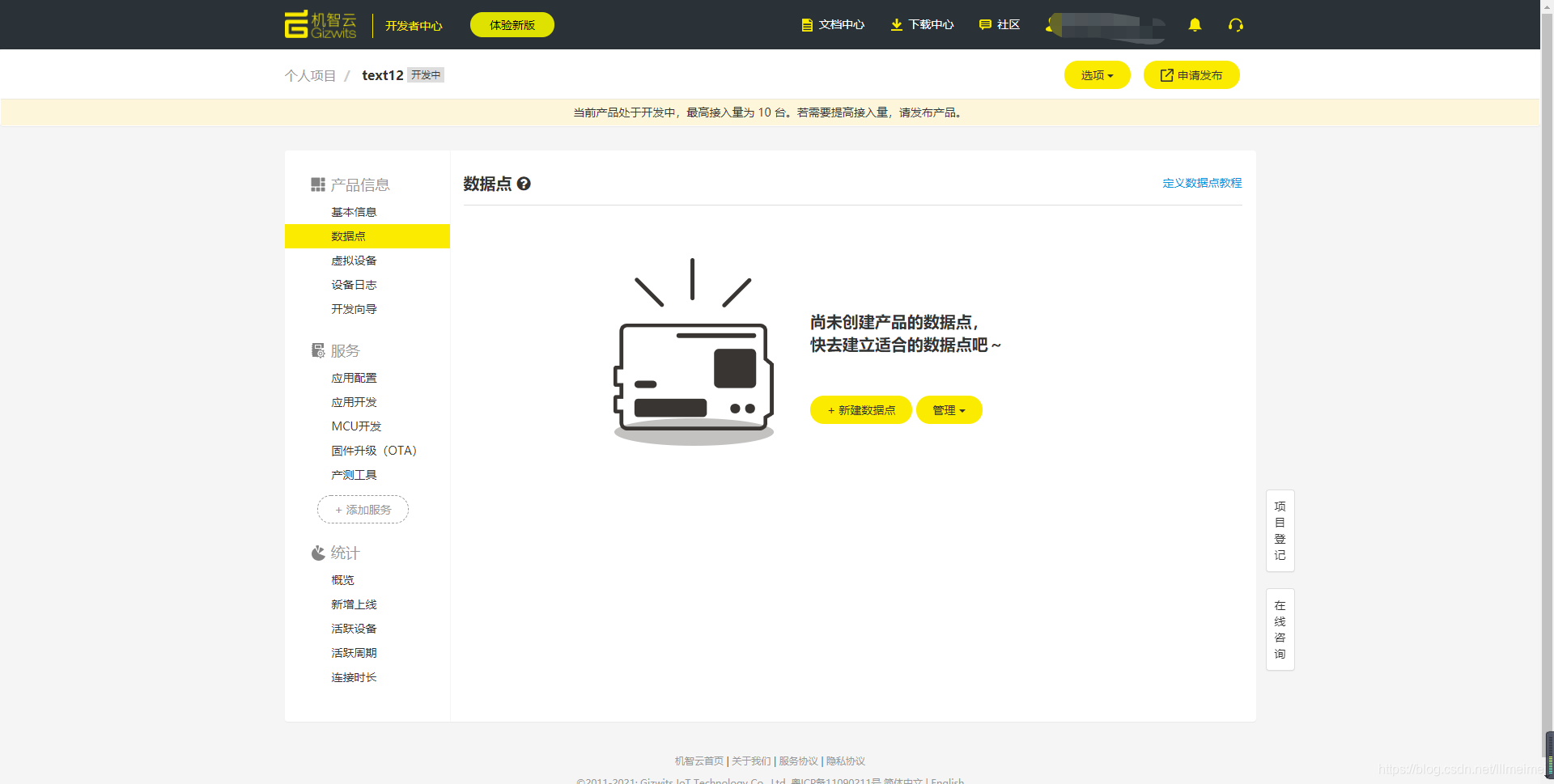Click the 服务 section icon
1554x784 pixels.
point(318,350)
